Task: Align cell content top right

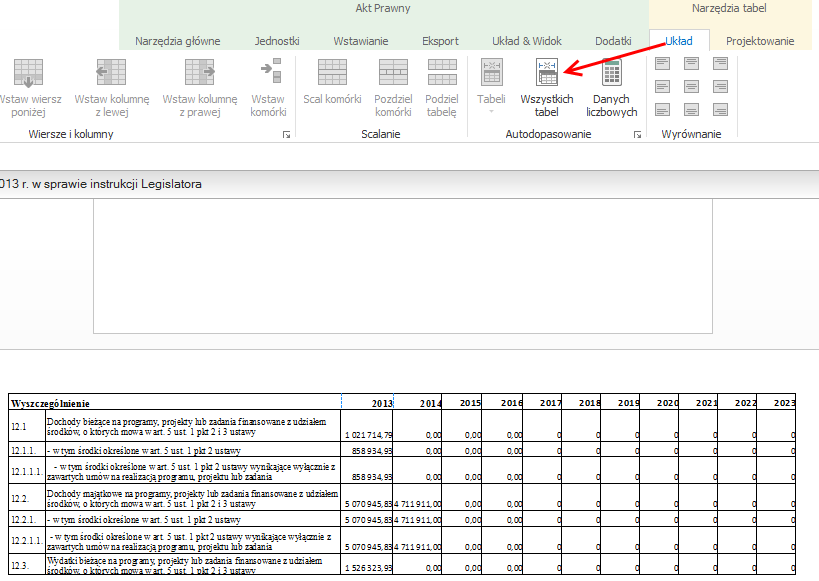Action: point(720,64)
